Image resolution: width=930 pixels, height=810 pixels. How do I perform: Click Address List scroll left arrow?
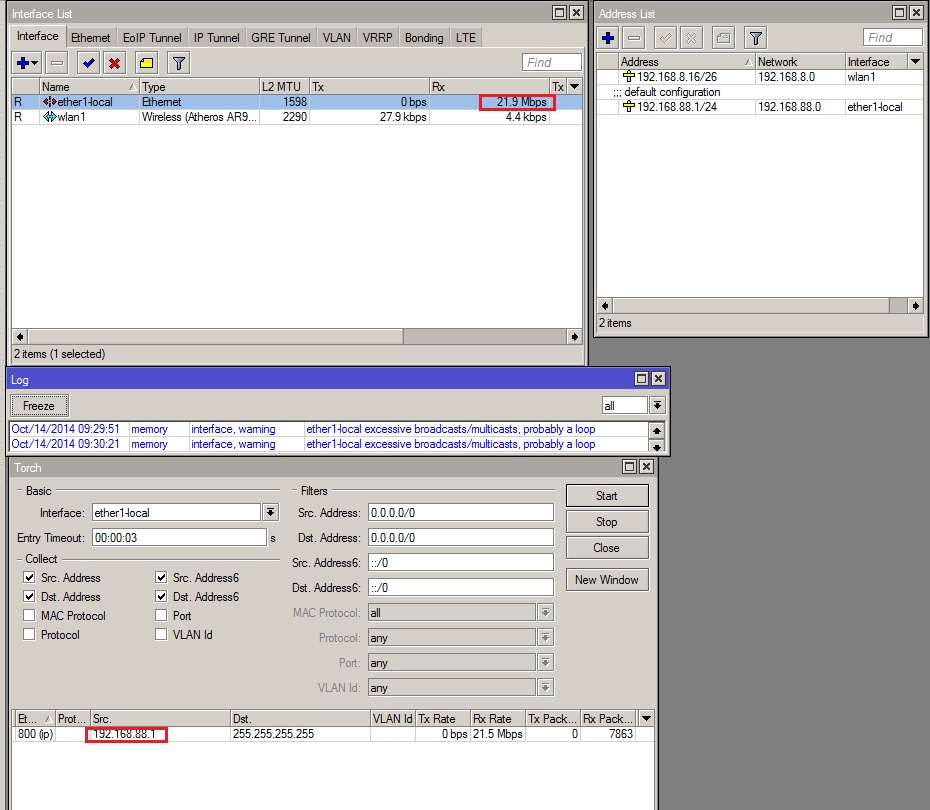[x=605, y=306]
